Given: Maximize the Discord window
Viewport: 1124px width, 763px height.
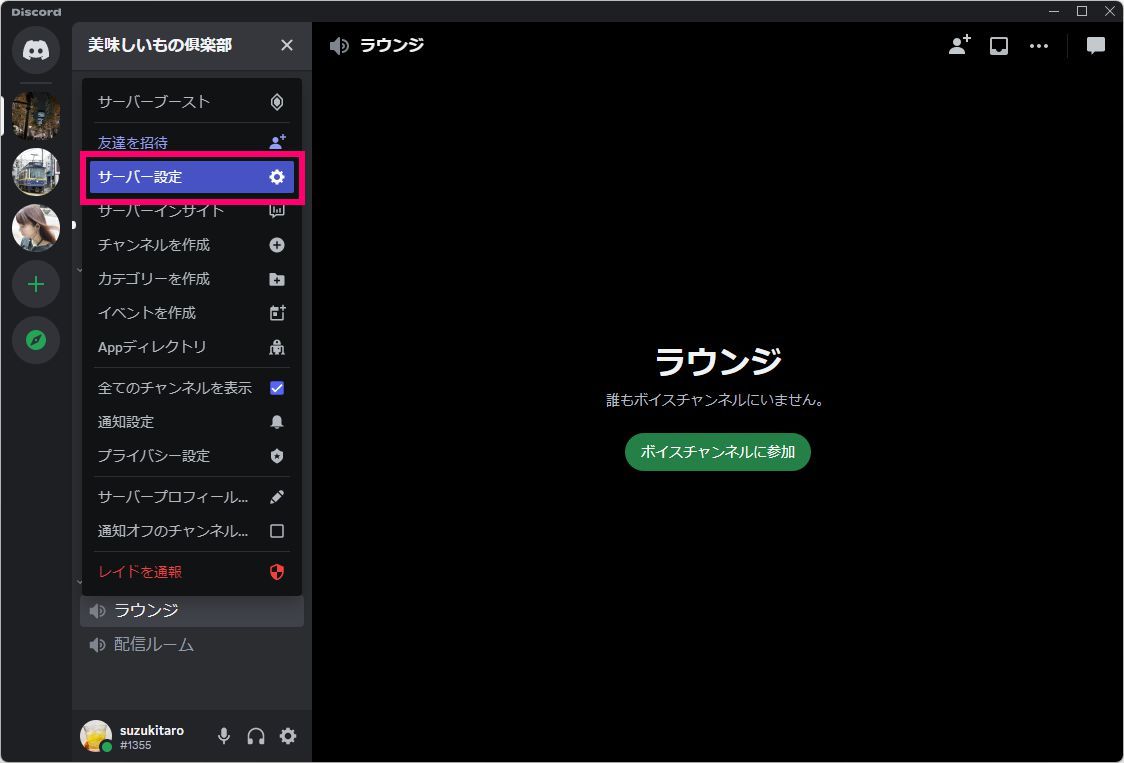Looking at the screenshot, I should pos(1082,11).
